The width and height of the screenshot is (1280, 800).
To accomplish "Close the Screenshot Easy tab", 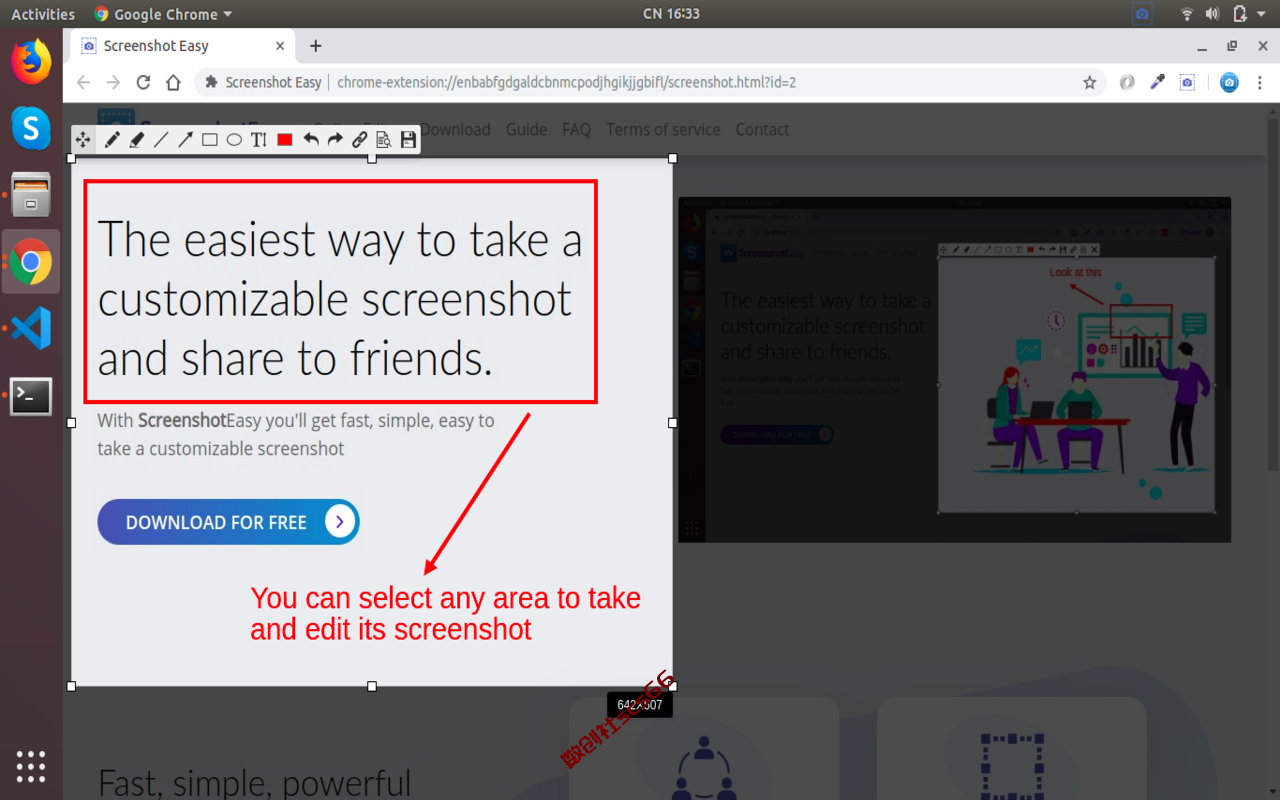I will 281,46.
